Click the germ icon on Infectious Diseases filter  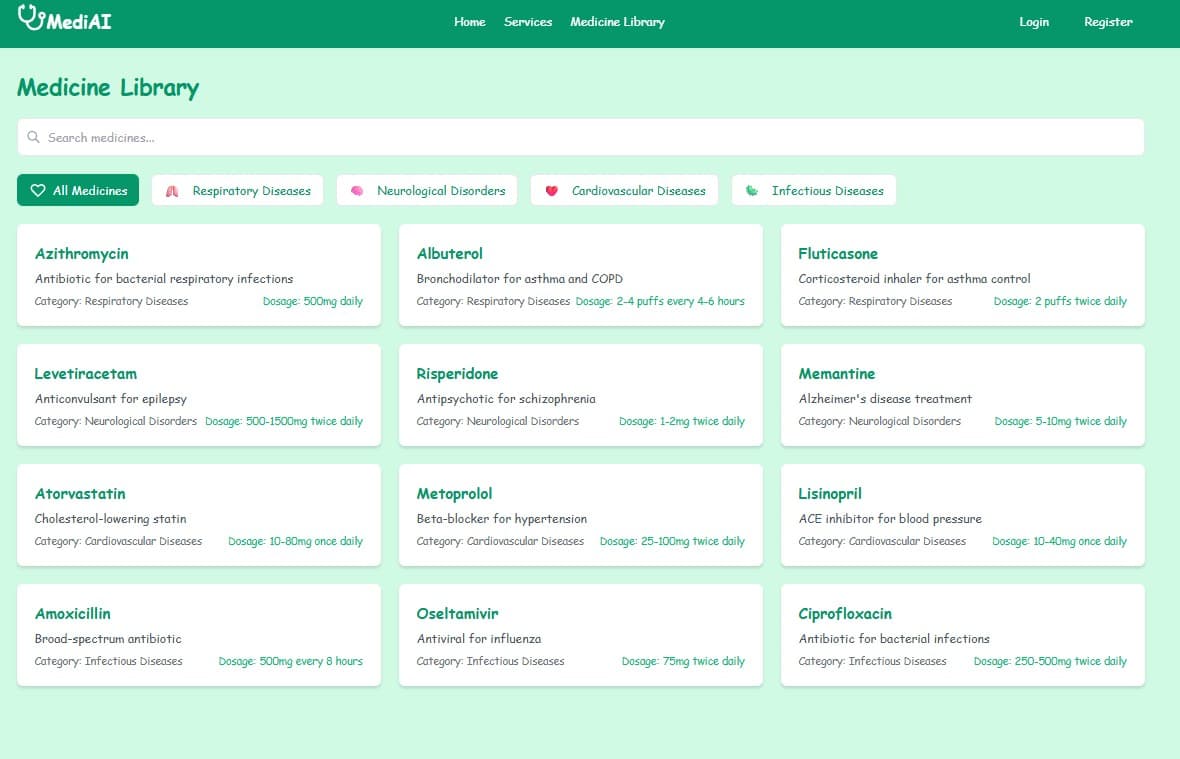point(751,190)
